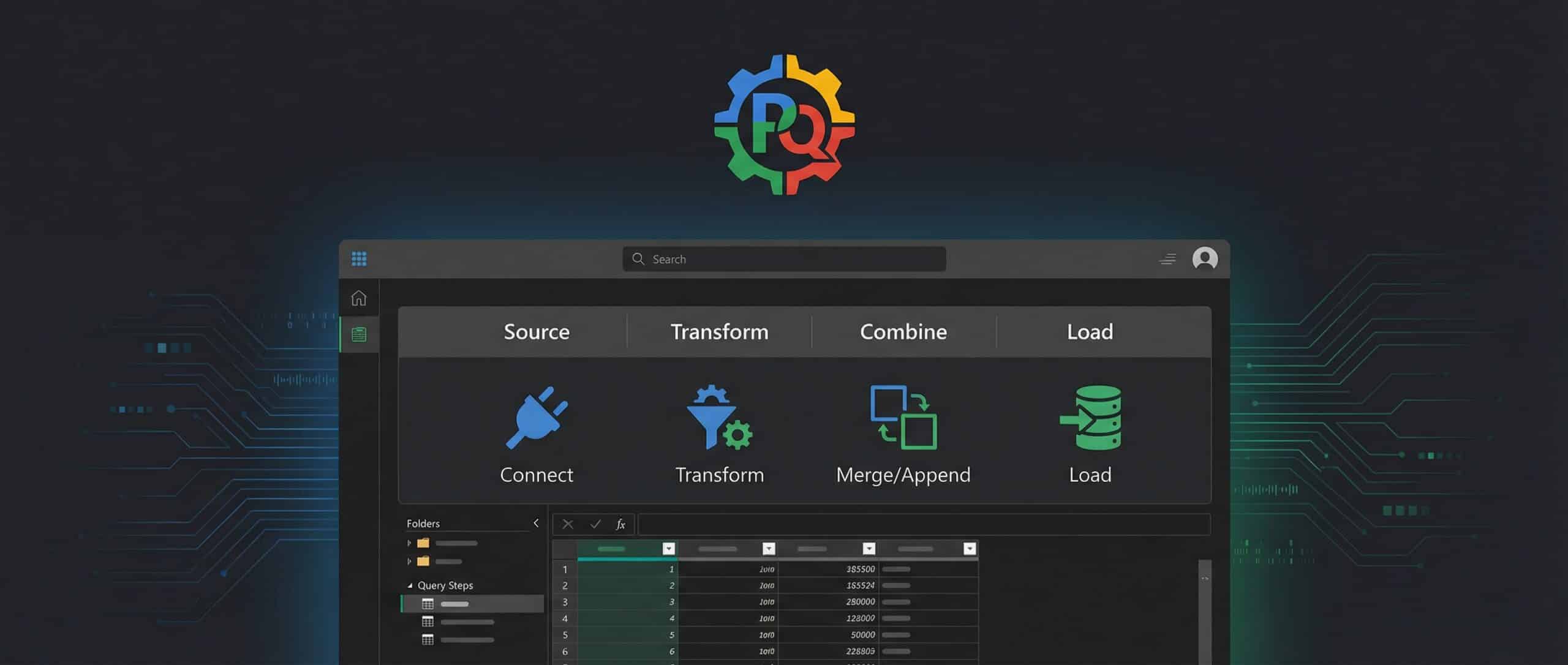Expand the first folder tree item
Image resolution: width=1568 pixels, height=665 pixels.
point(409,543)
